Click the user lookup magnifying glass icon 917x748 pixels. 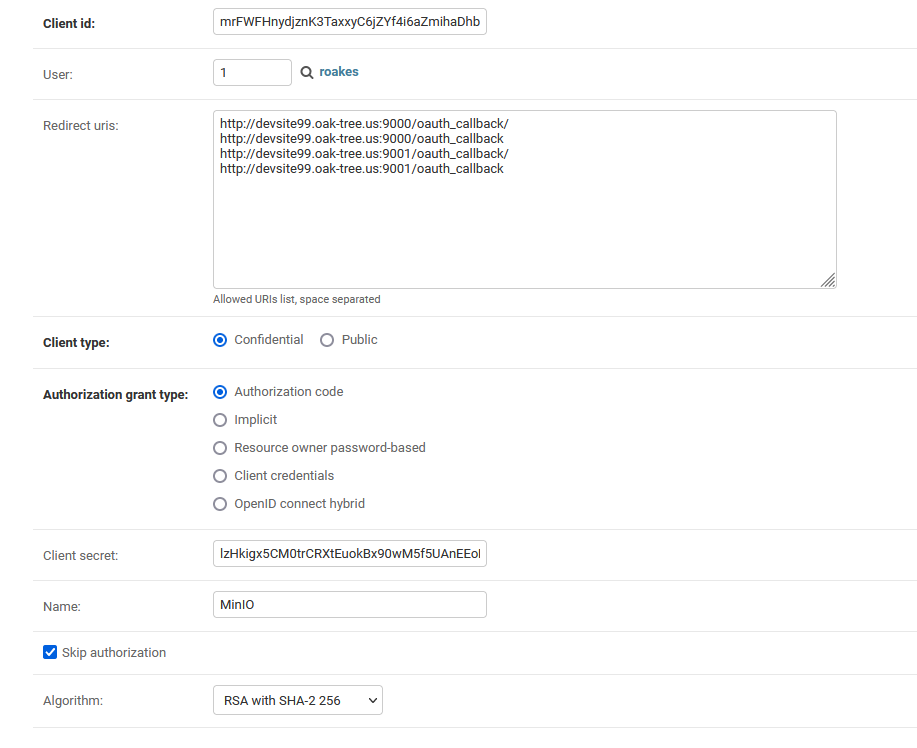pyautogui.click(x=306, y=71)
